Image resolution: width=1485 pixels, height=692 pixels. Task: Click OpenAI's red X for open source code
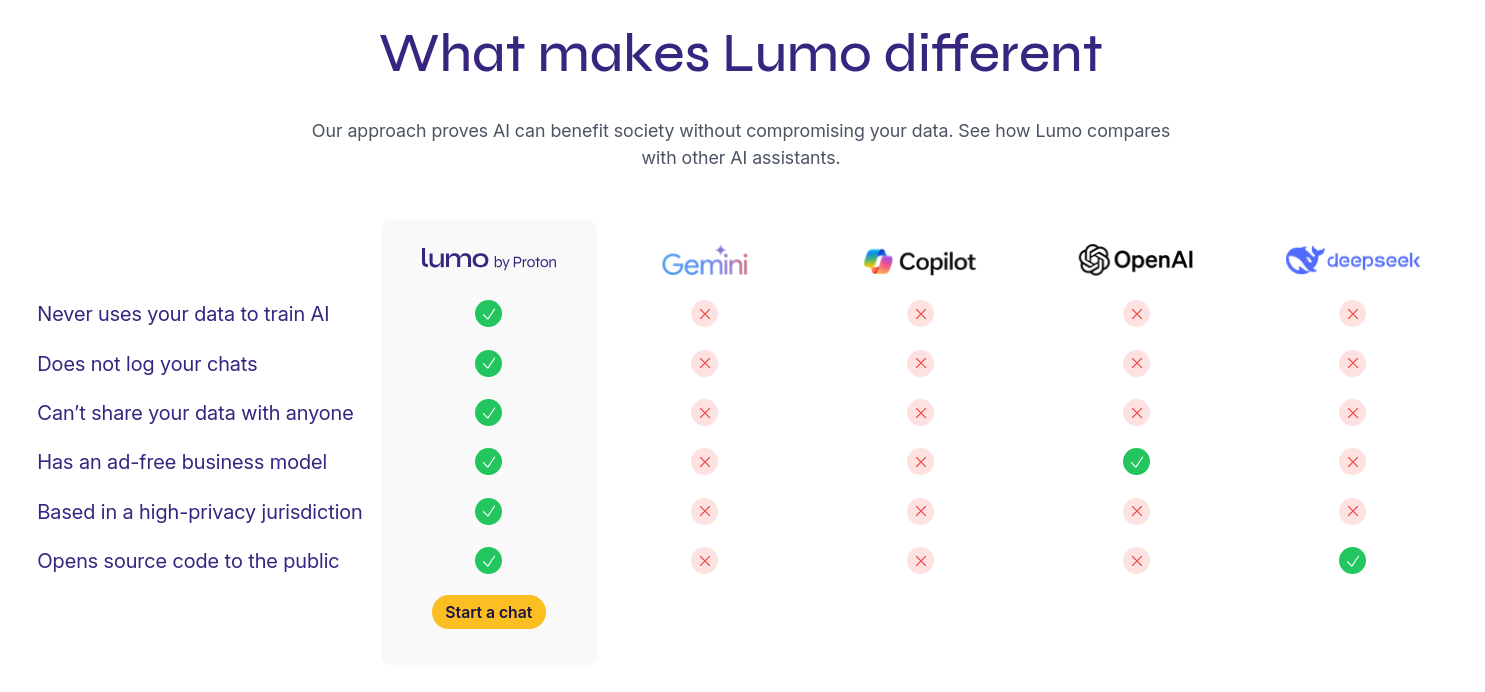click(x=1136, y=561)
